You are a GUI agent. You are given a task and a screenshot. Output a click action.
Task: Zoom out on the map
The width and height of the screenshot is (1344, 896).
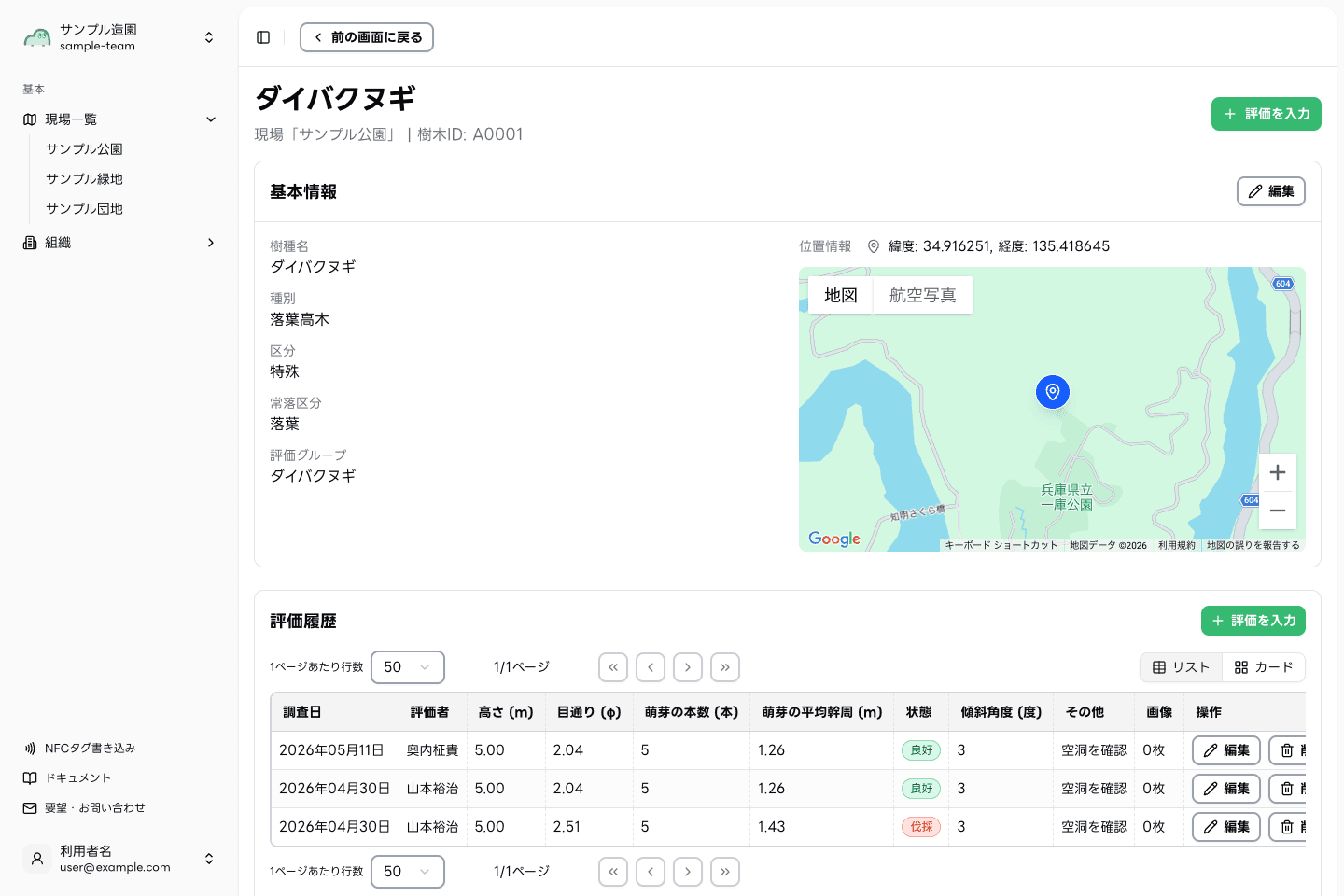pyautogui.click(x=1278, y=511)
